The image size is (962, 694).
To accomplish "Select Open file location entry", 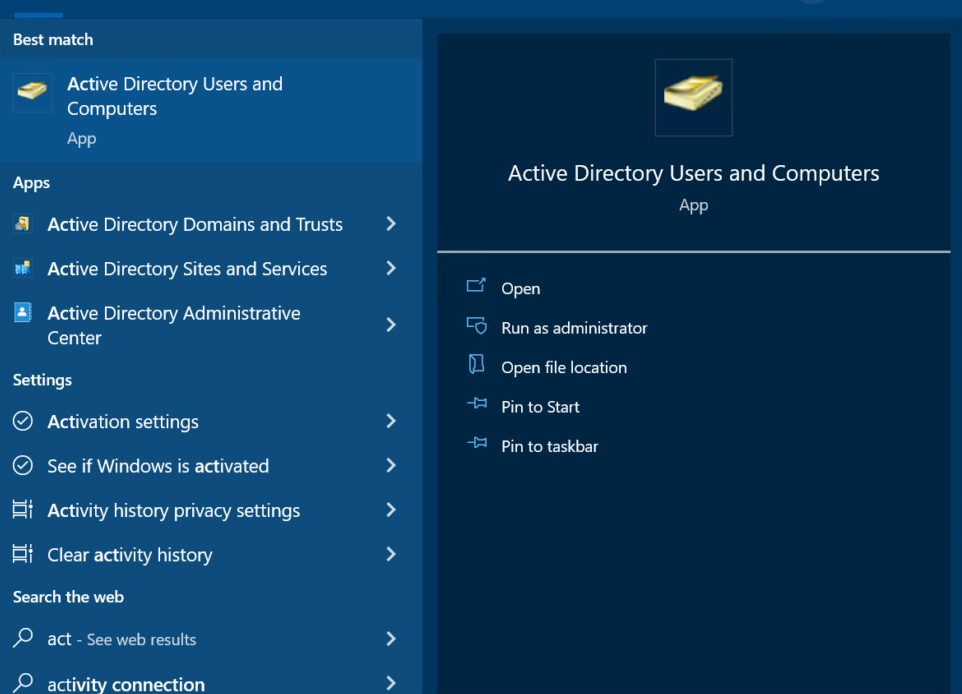I will (x=564, y=368).
